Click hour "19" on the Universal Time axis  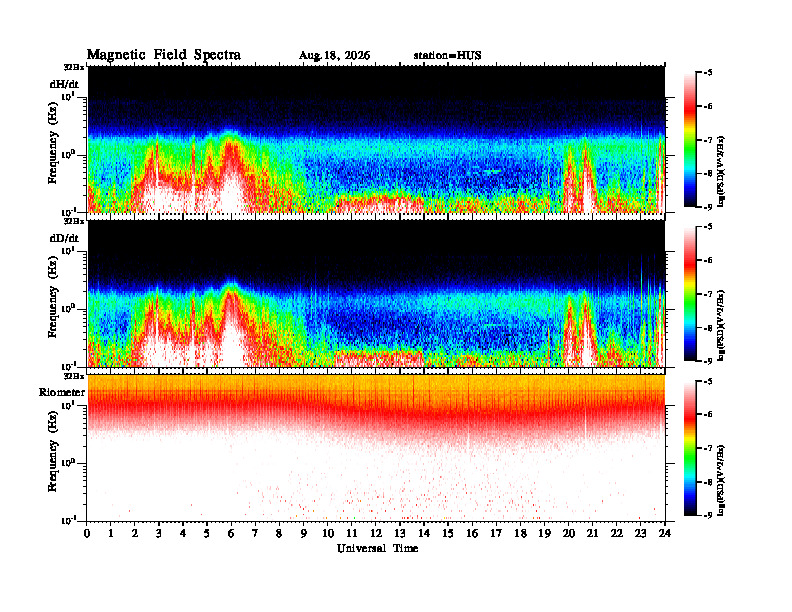(544, 533)
